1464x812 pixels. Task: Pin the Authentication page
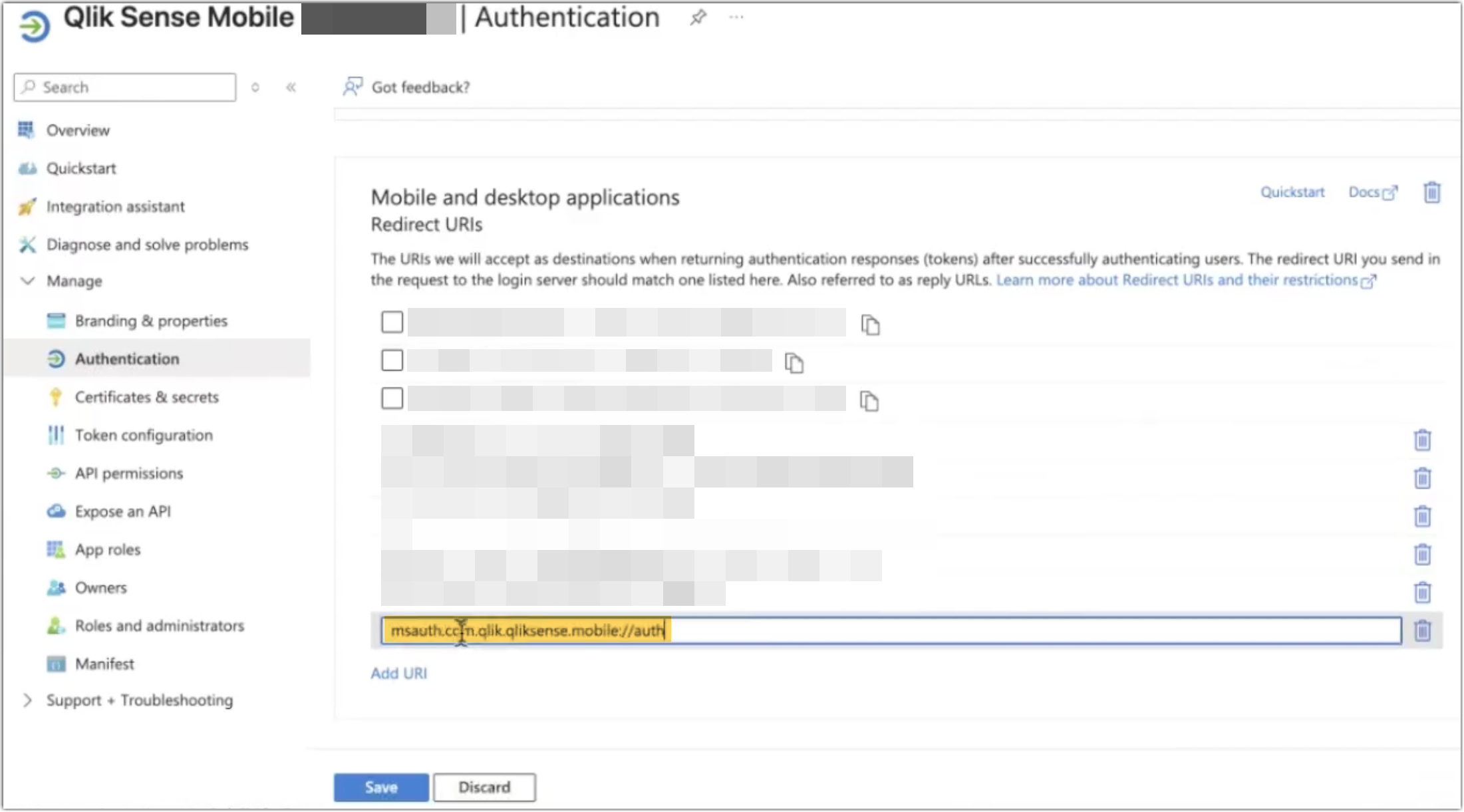[697, 18]
